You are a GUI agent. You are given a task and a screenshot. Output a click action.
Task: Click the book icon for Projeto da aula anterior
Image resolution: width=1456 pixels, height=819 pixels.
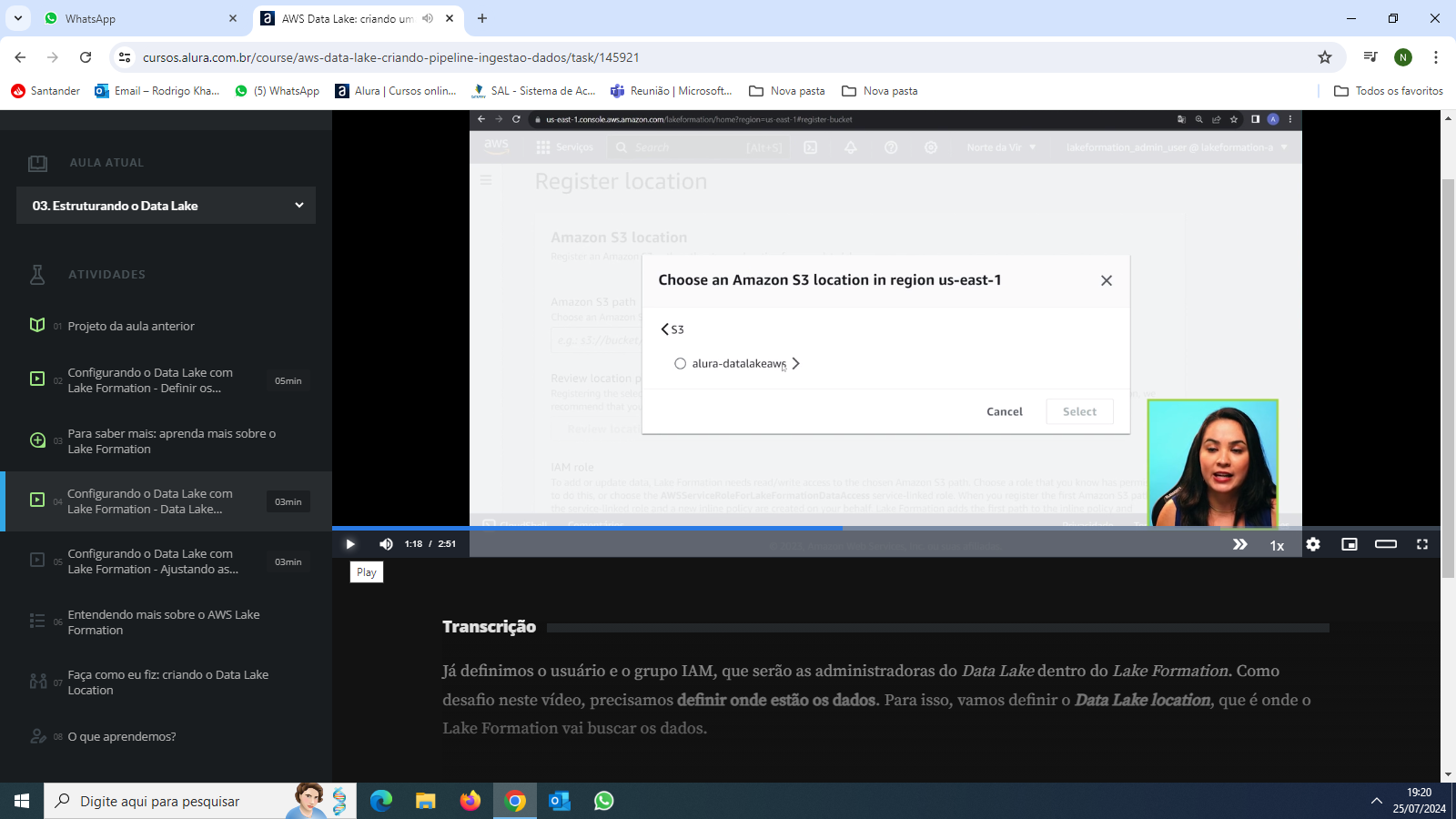pyautogui.click(x=37, y=325)
